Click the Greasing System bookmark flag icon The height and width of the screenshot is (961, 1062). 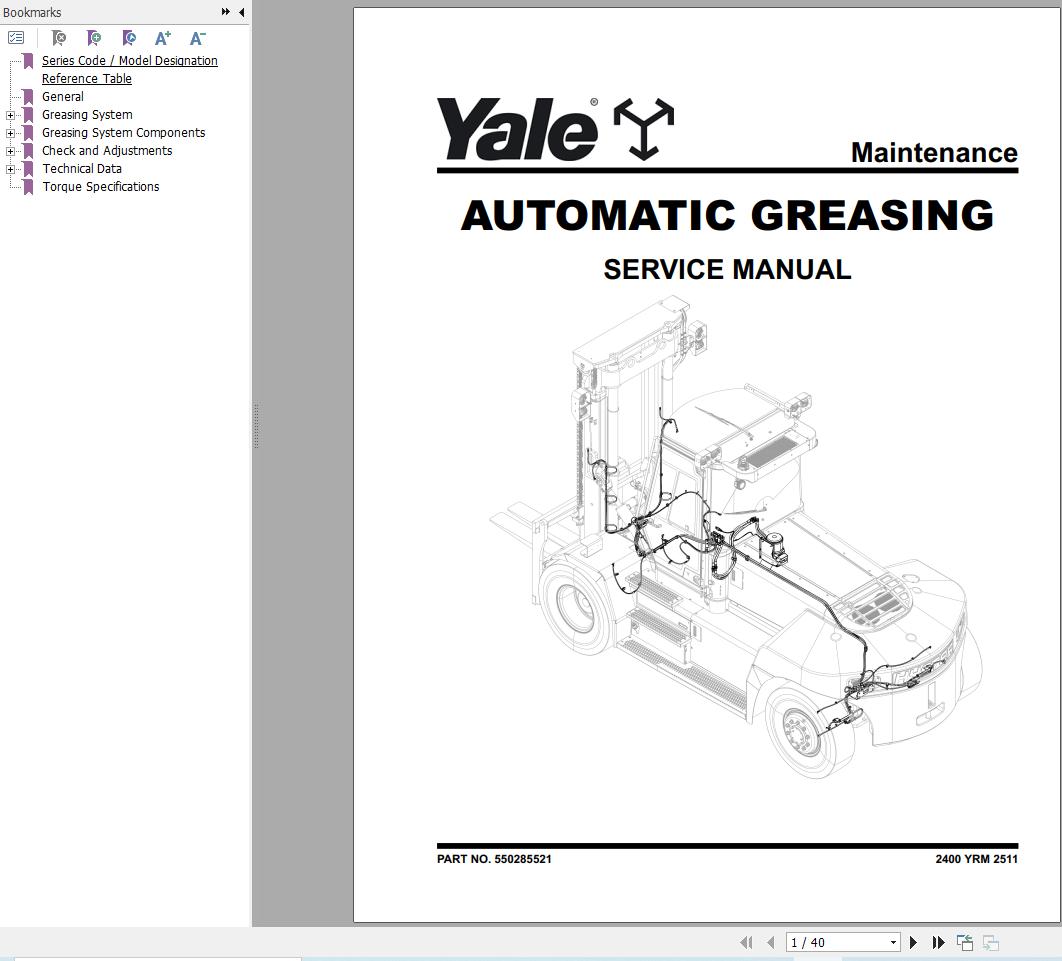point(27,114)
